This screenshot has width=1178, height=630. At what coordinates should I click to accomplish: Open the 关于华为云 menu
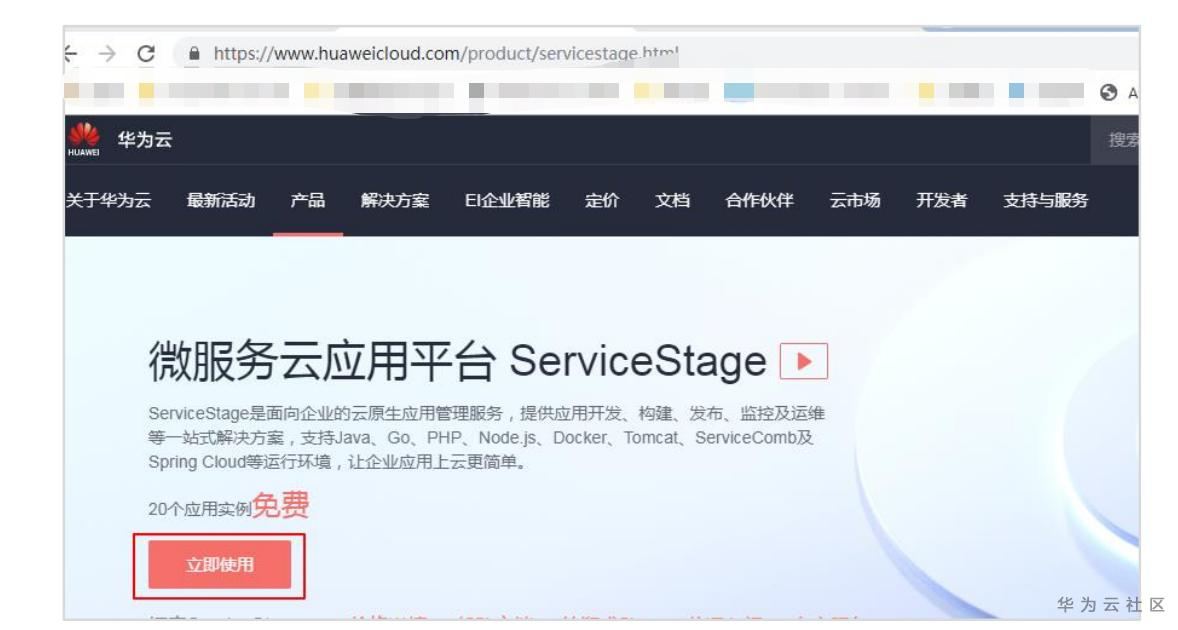tap(108, 200)
